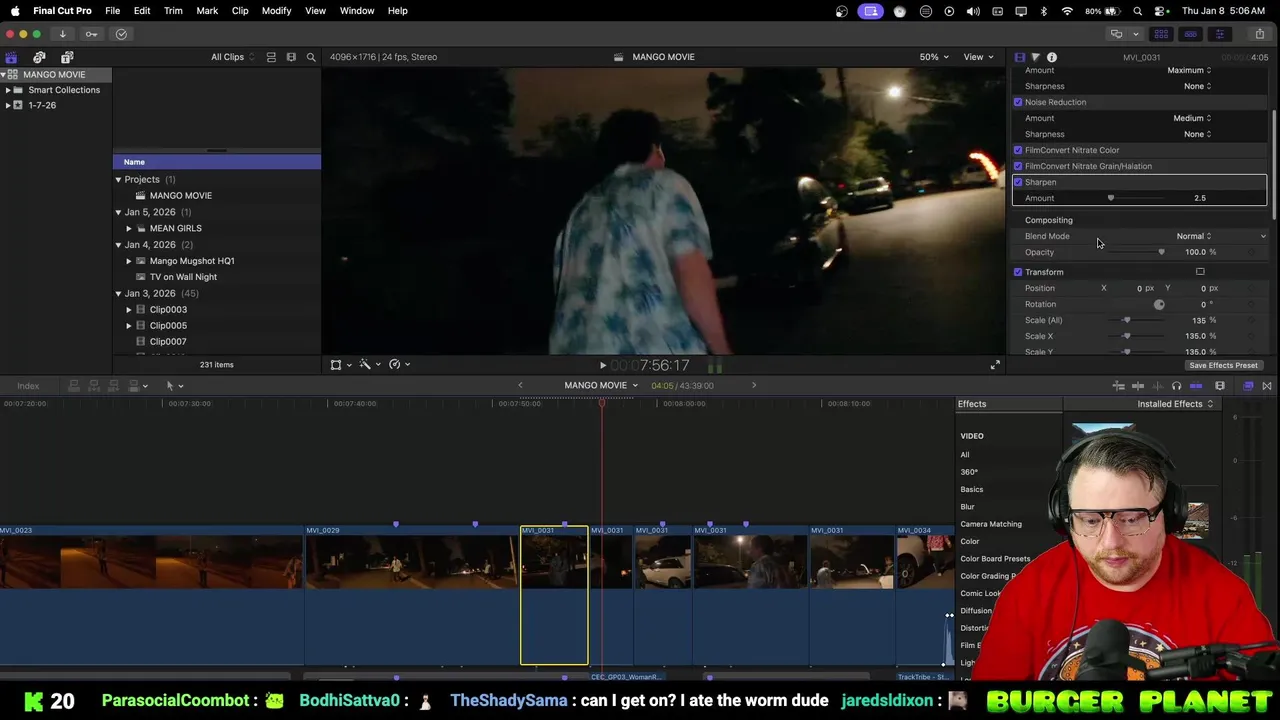
Task: Show Titles and Generators sidebar icon
Action: pos(67,57)
